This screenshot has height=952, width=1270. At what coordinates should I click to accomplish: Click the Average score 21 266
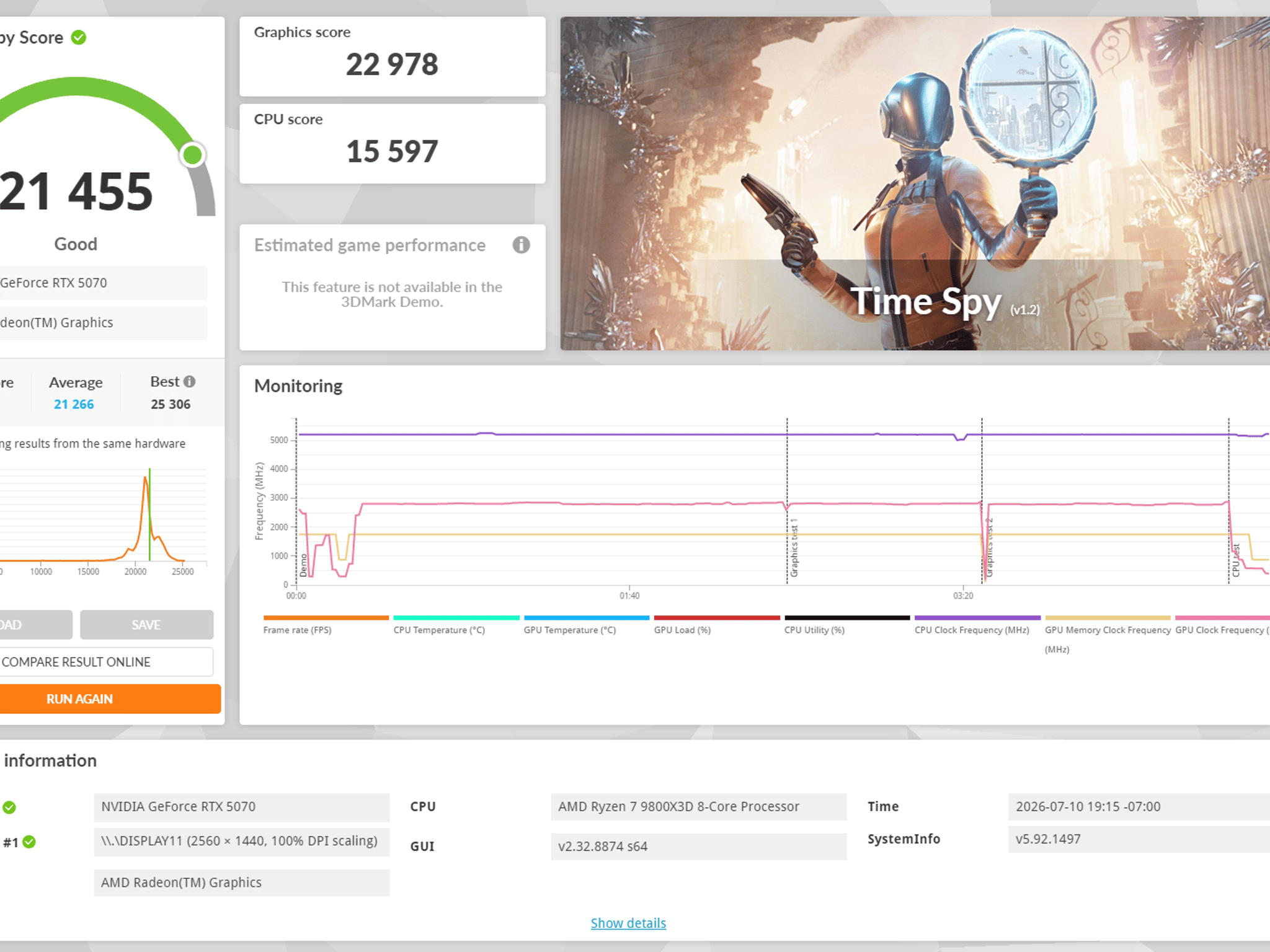pos(74,404)
